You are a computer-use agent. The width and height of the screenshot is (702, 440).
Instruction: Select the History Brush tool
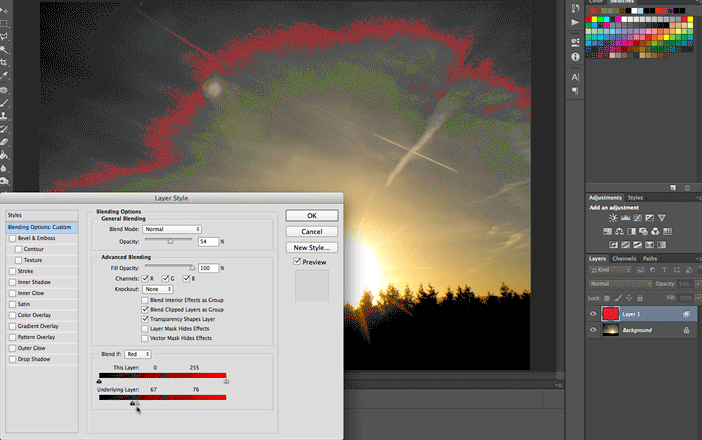coord(4,129)
